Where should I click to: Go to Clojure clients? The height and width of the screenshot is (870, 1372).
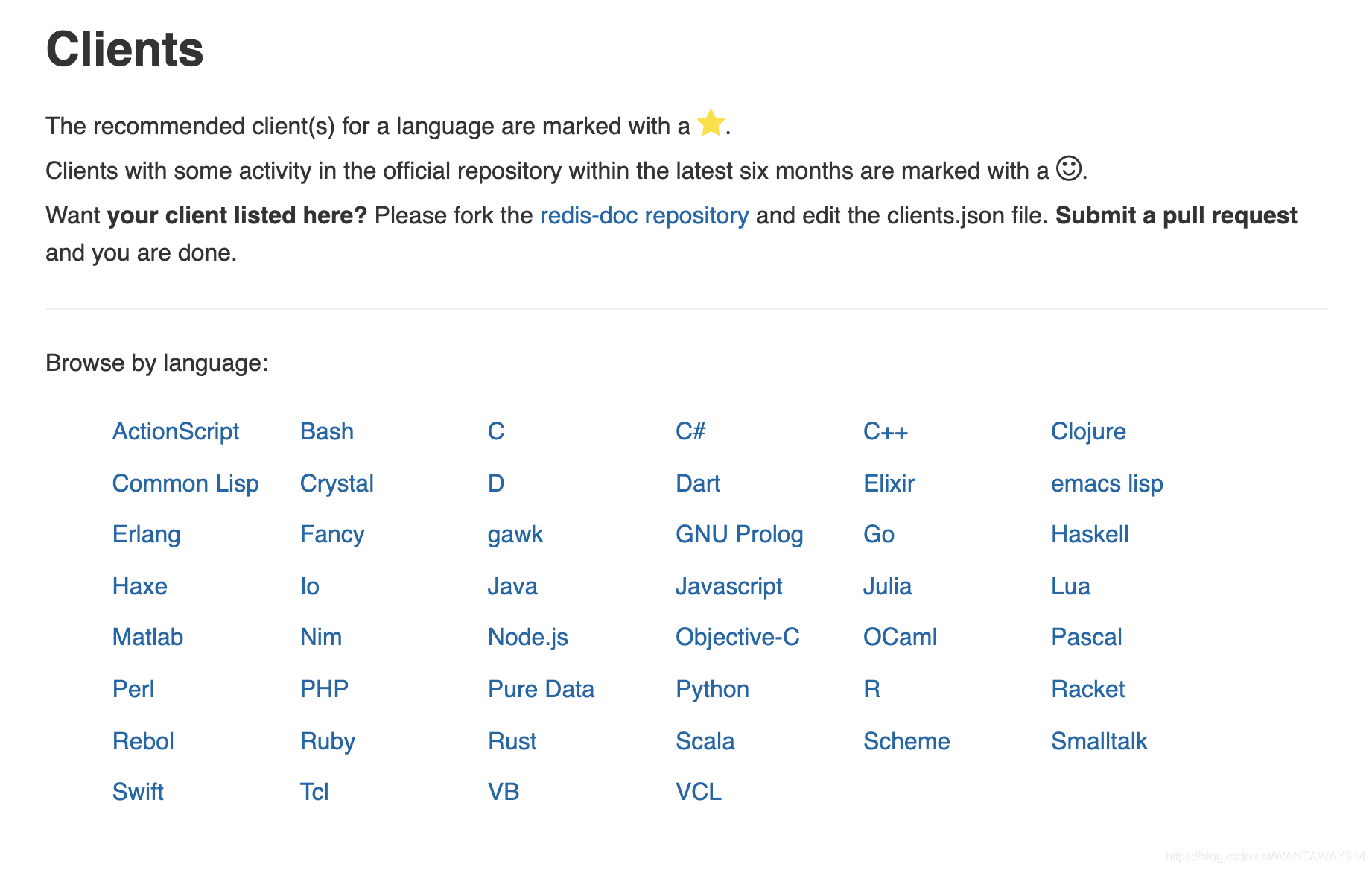(x=1088, y=431)
